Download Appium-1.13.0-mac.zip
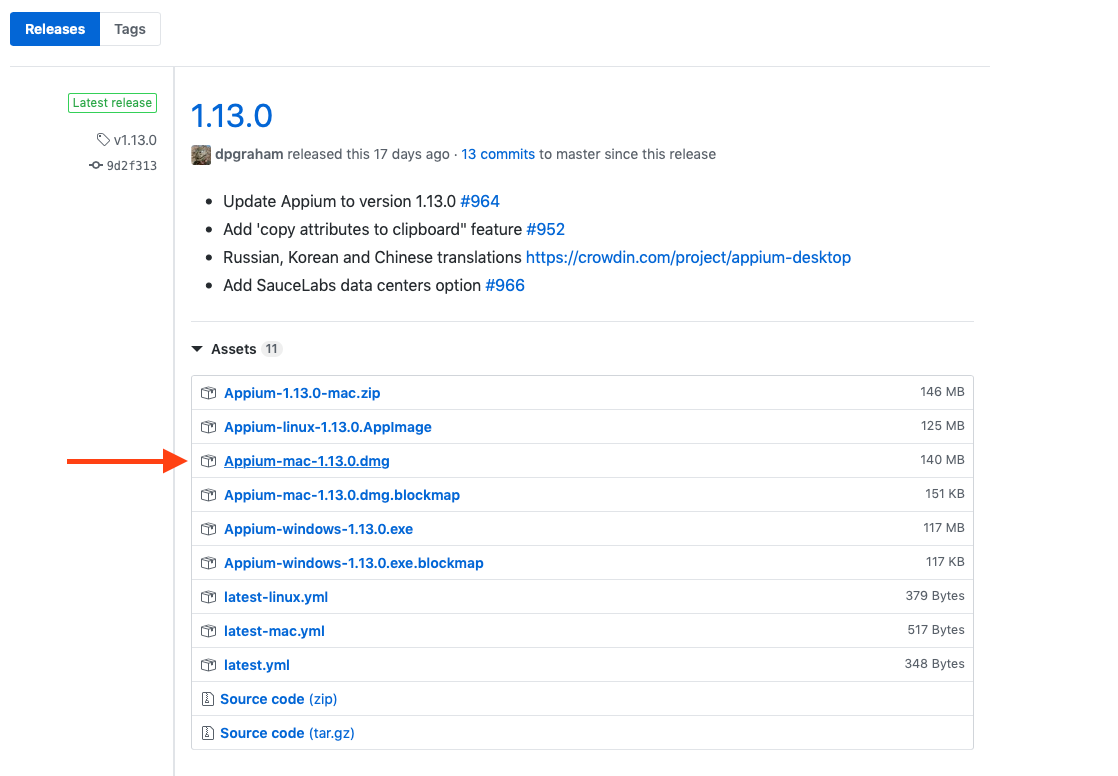 point(302,393)
